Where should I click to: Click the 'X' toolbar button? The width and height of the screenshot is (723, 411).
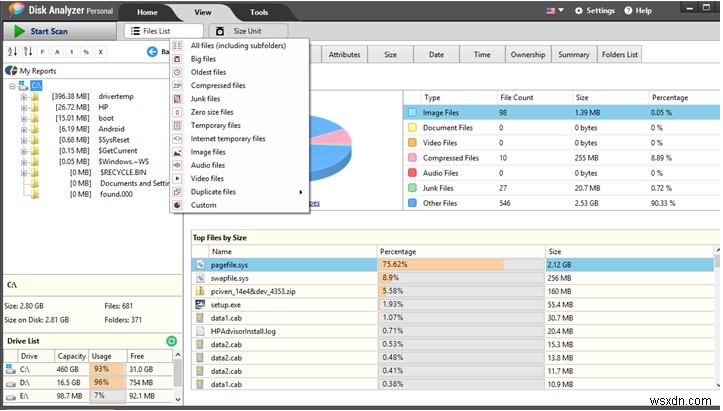[101, 52]
